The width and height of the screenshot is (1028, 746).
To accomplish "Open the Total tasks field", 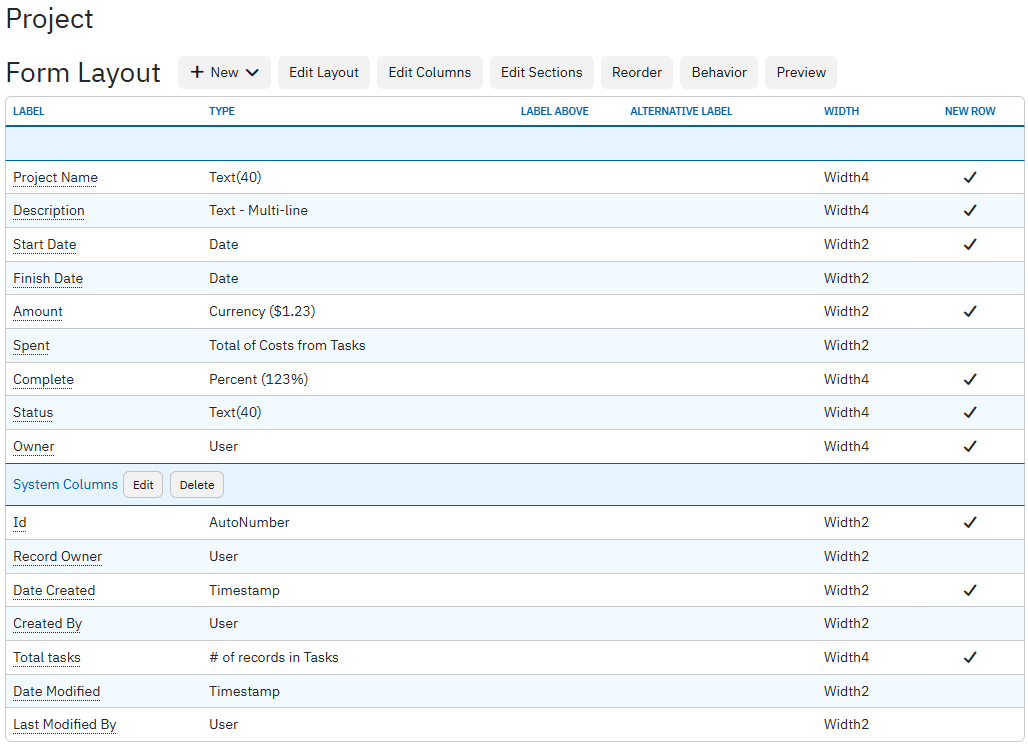I will 47,658.
